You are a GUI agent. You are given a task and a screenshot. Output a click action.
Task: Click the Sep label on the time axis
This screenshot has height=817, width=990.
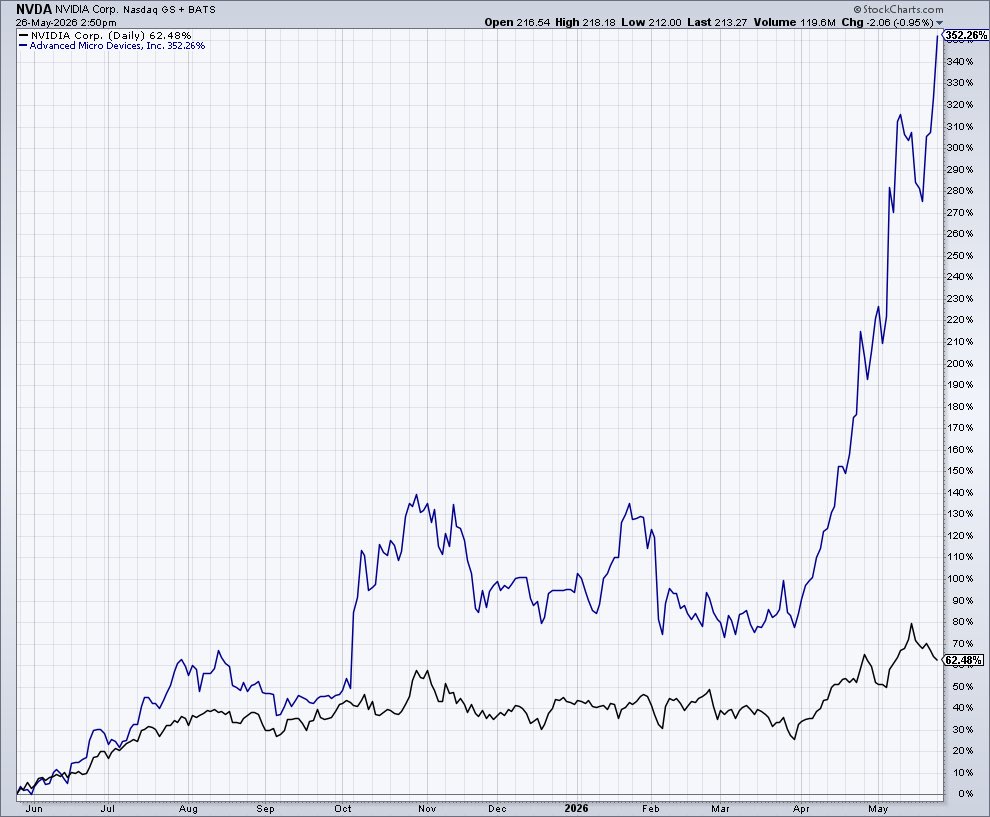266,808
